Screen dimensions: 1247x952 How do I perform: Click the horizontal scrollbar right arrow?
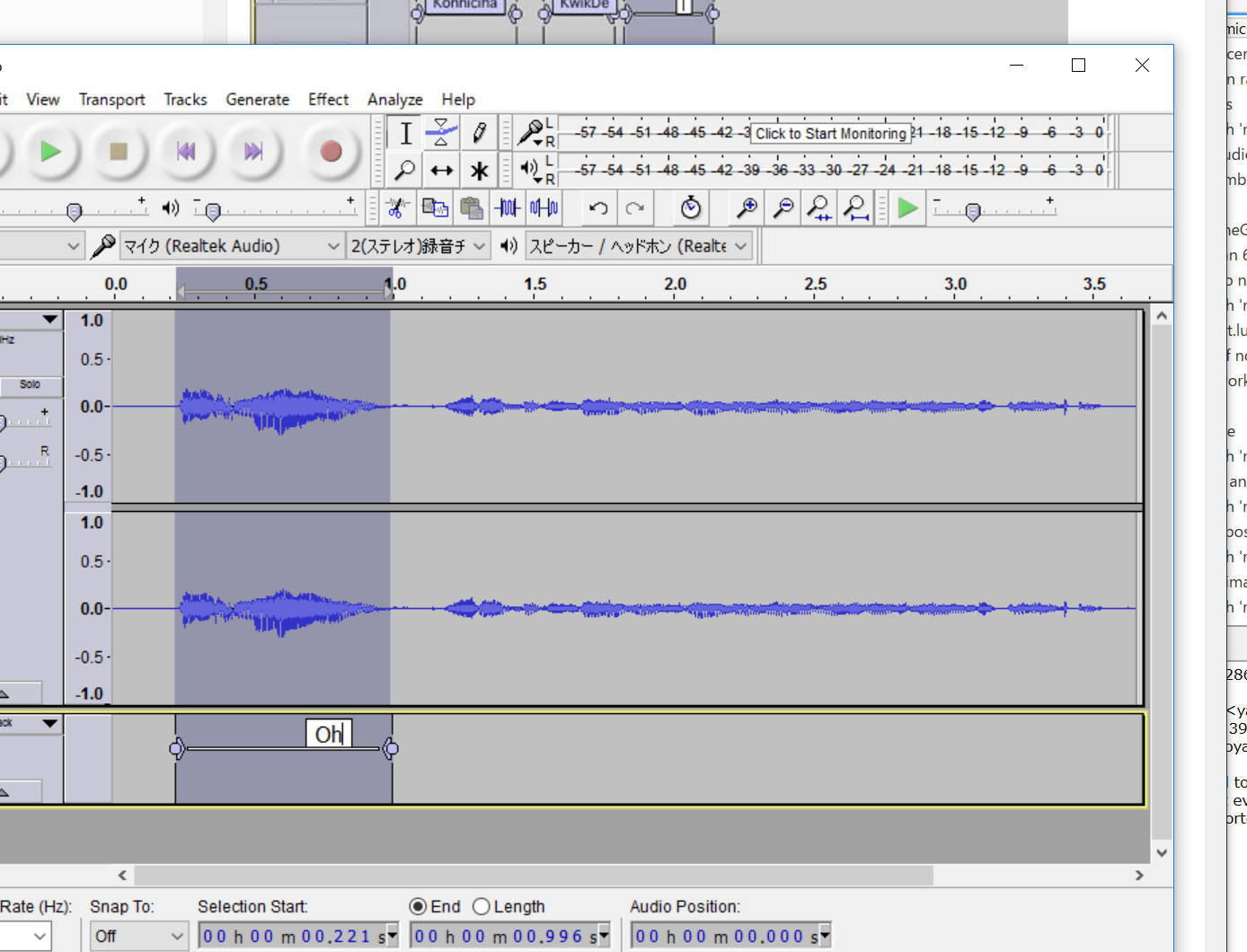click(x=1139, y=875)
